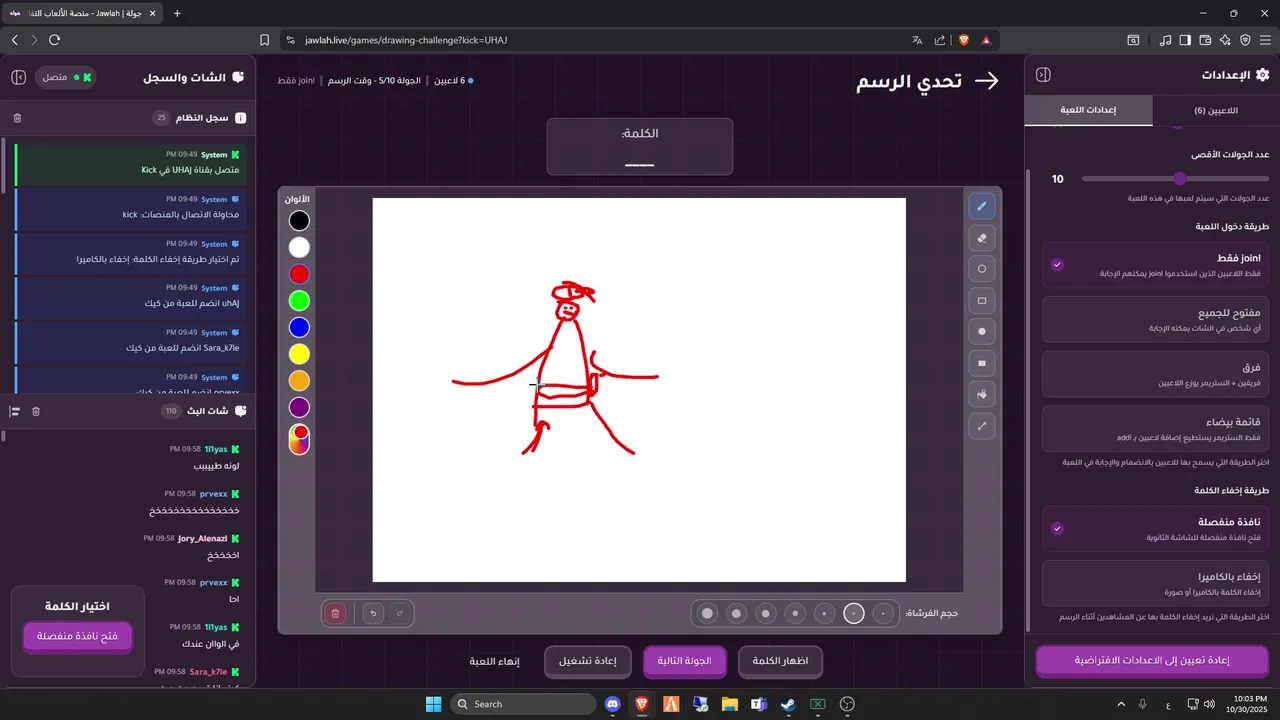1280x720 pixels.
Task: Select the outlined rectangle shape tool
Action: 982,300
